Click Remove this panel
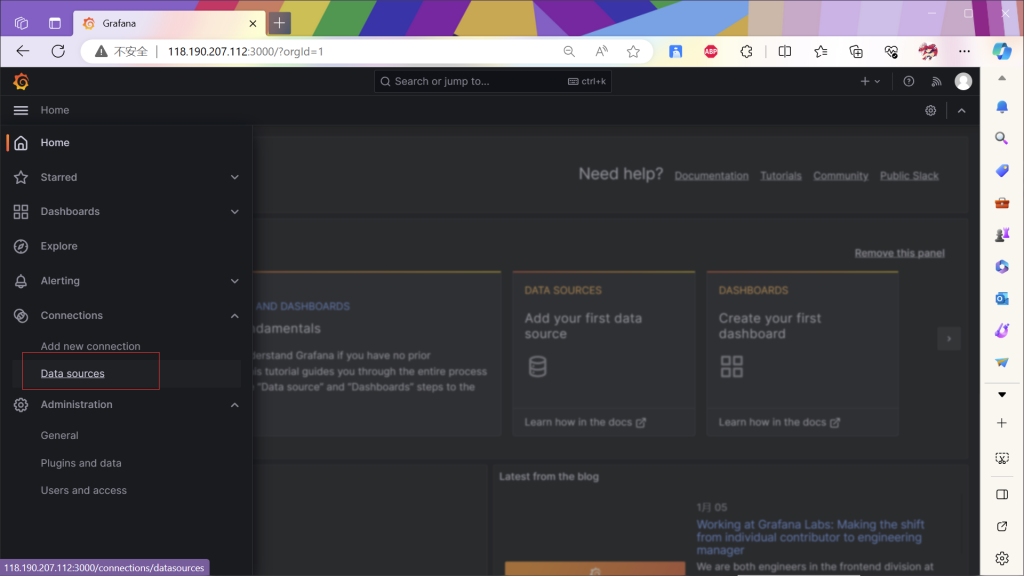 899,253
